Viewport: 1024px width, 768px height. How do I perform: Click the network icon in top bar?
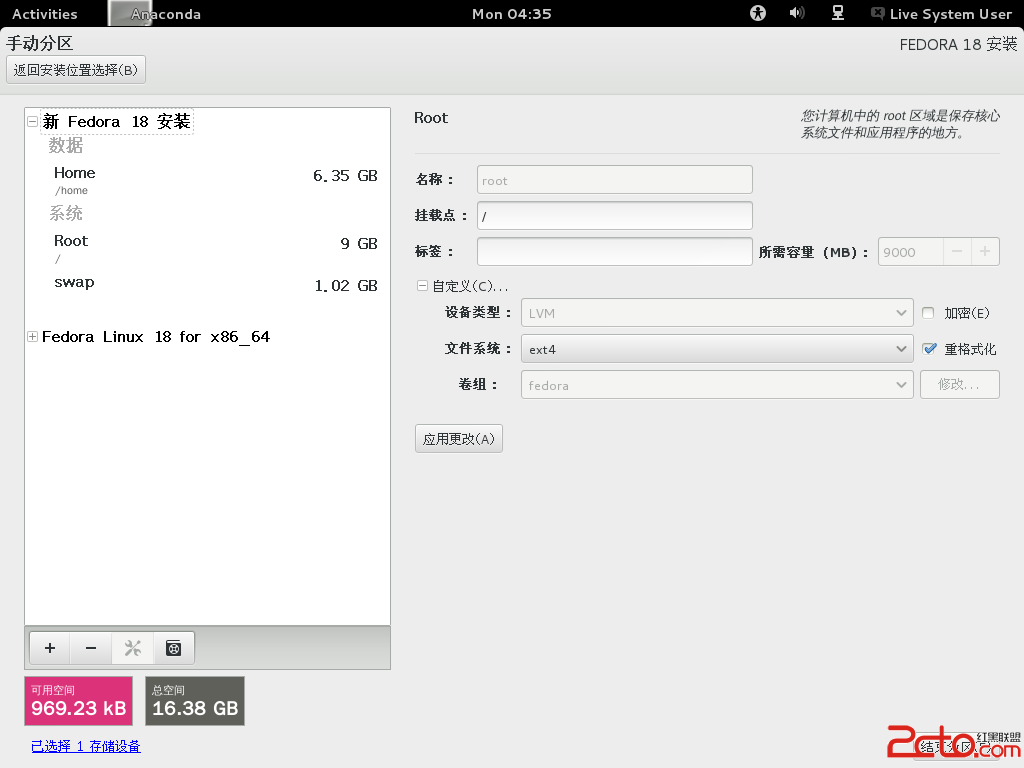[837, 13]
